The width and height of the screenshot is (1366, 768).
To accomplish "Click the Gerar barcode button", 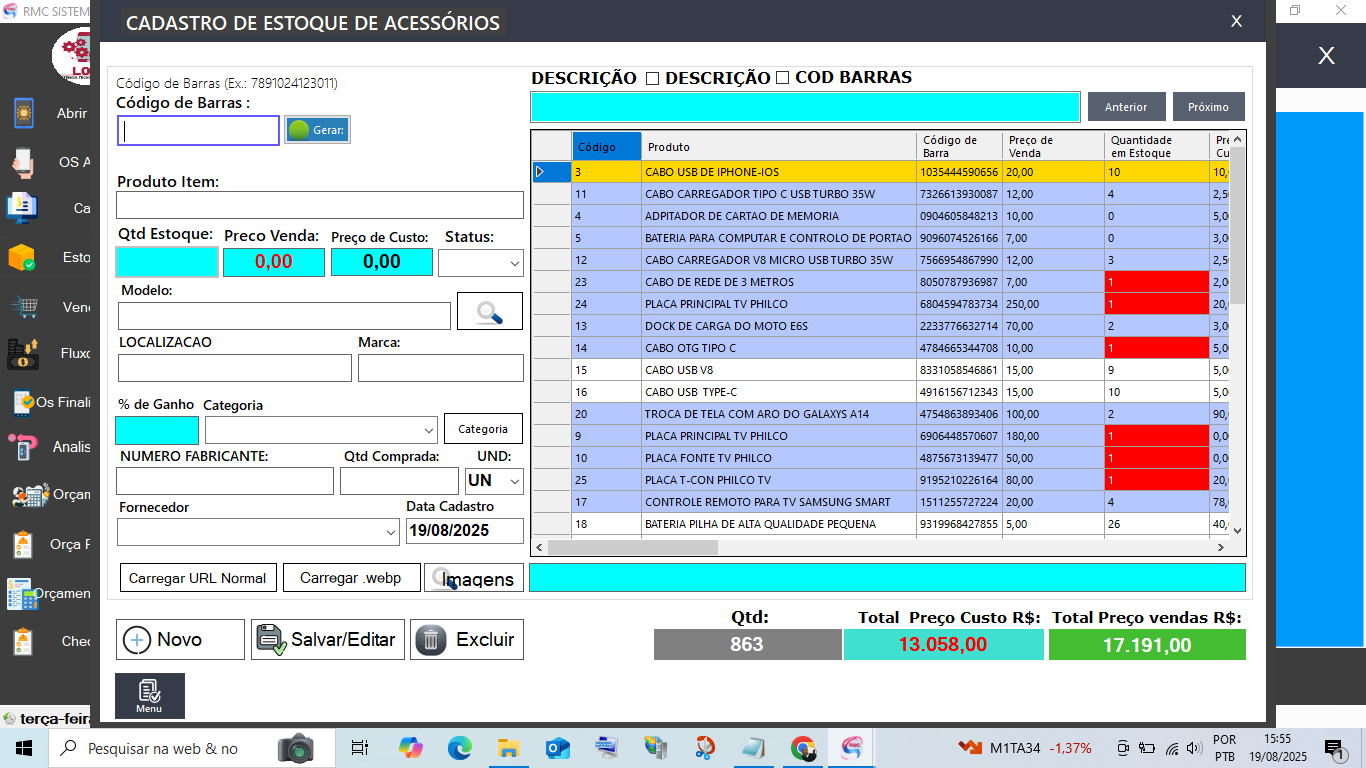I will pos(317,130).
